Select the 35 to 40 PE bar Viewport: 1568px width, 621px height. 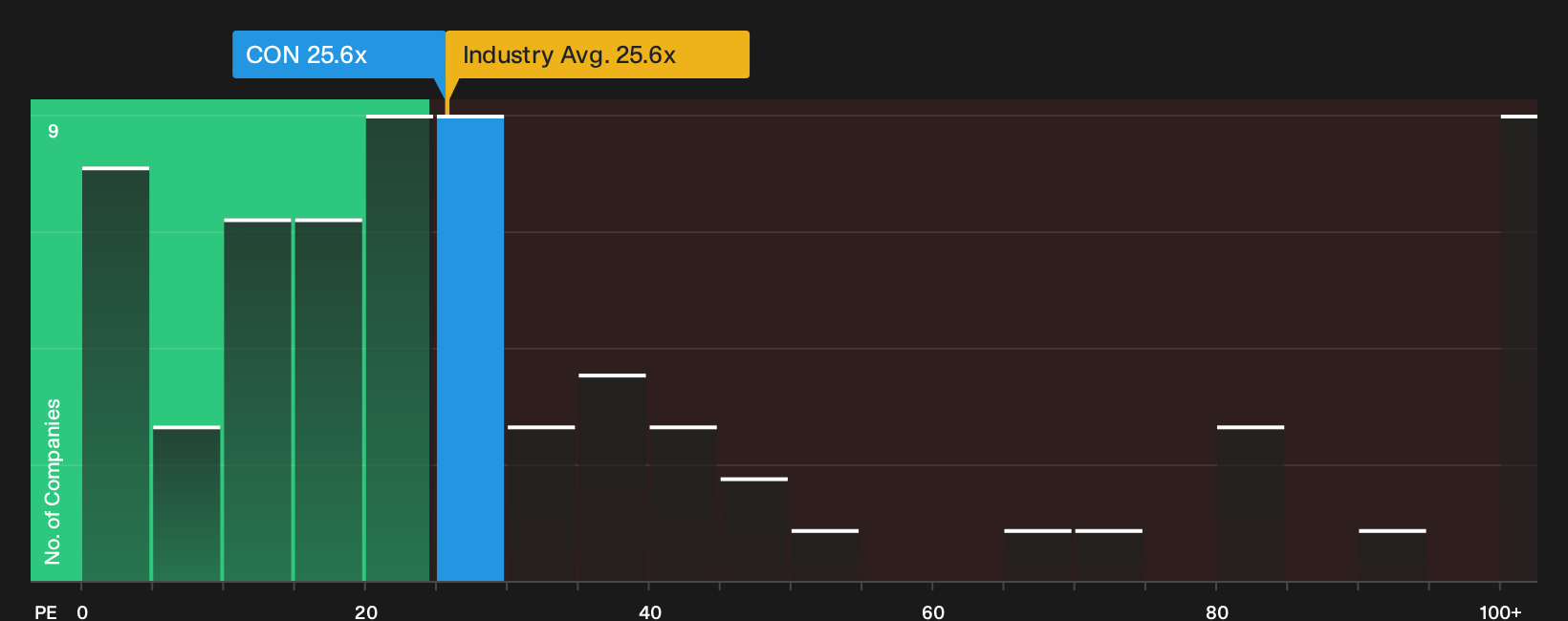point(612,478)
